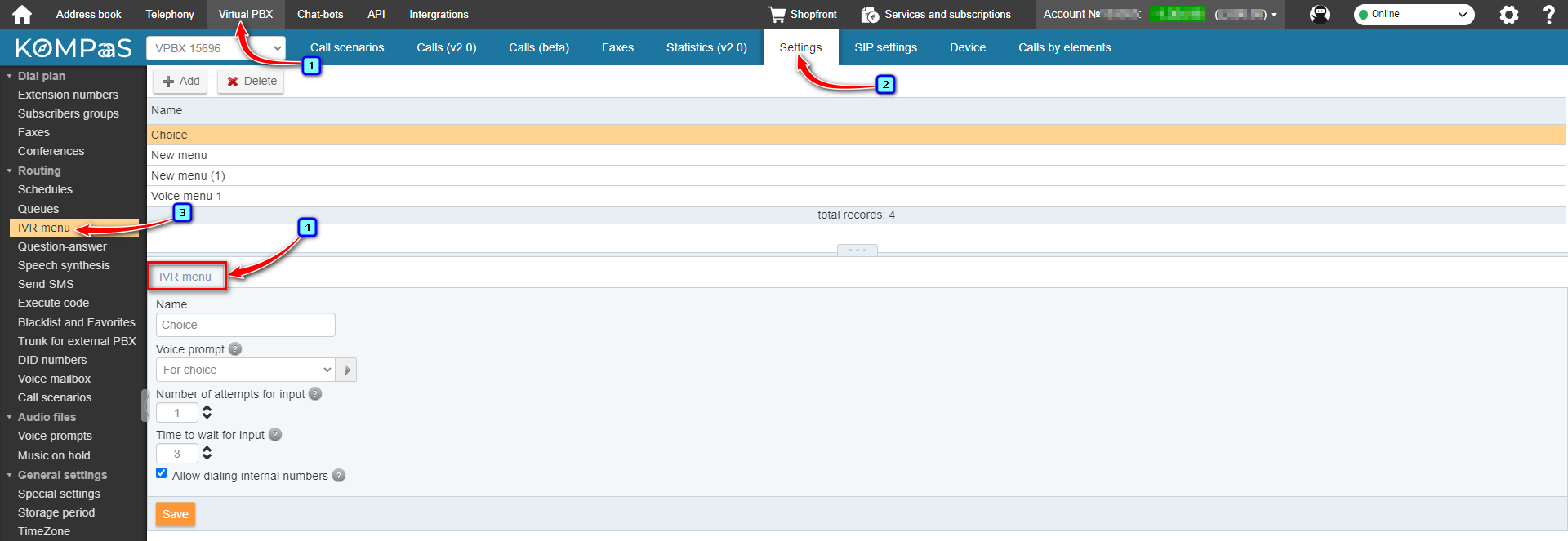Screen dimensions: 1568x541
Task: Open the help question mark icon
Action: click(x=1548, y=14)
